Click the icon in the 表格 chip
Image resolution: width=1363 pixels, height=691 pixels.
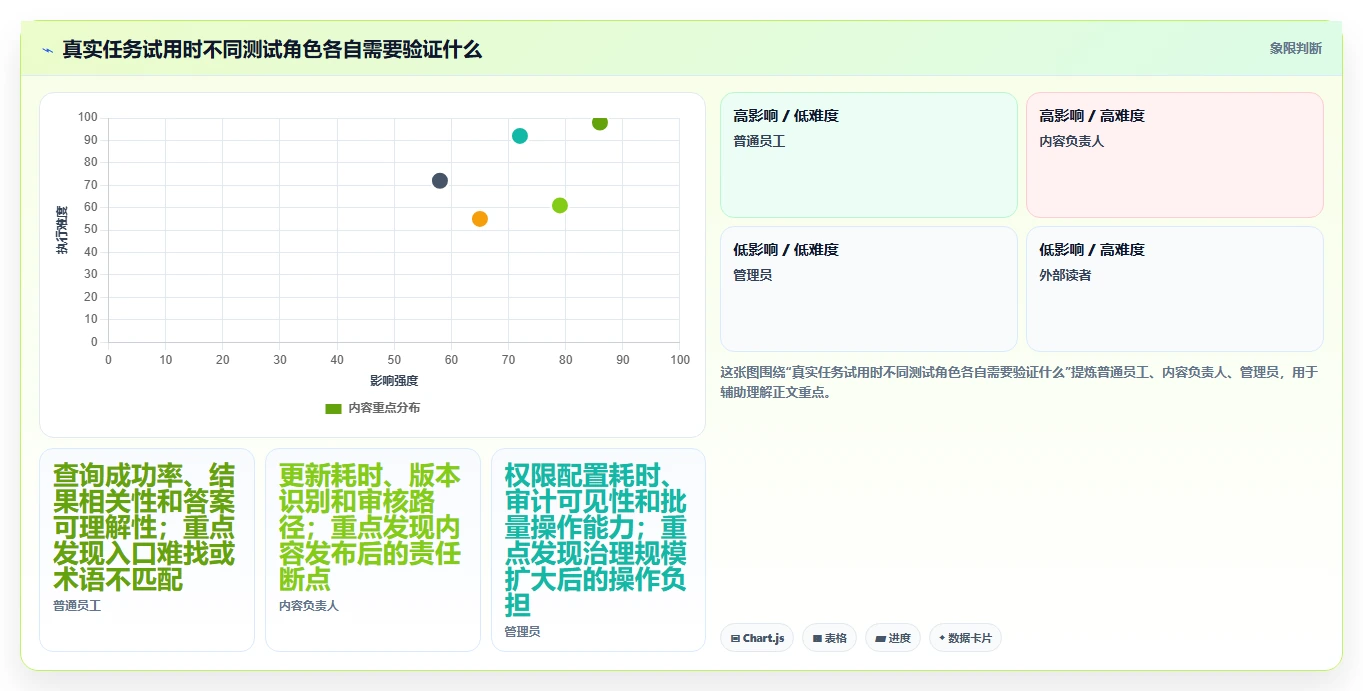817,638
